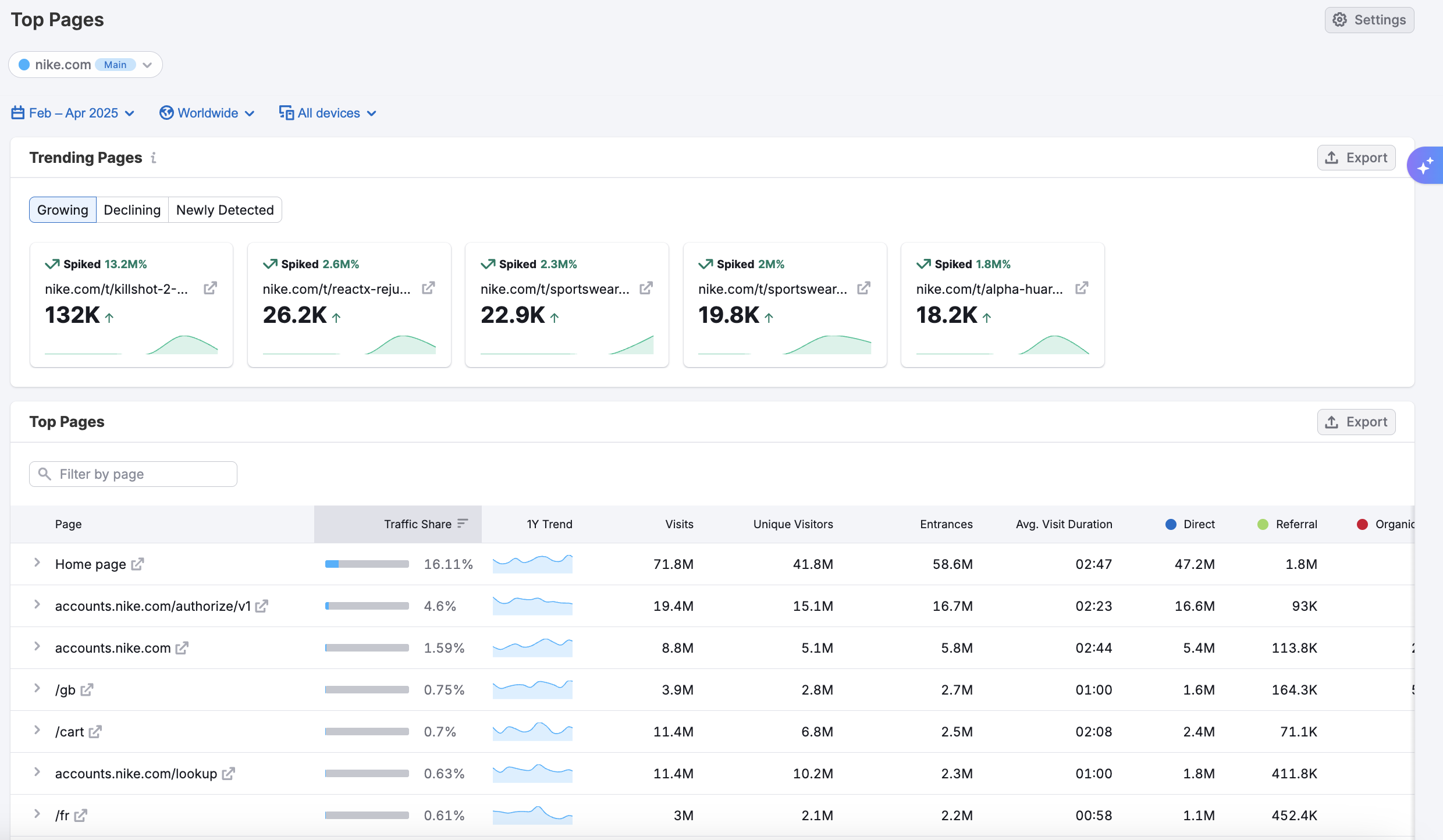Open accounts.nike.com/lookup external link icon
This screenshot has width=1443, height=840.
(x=229, y=774)
